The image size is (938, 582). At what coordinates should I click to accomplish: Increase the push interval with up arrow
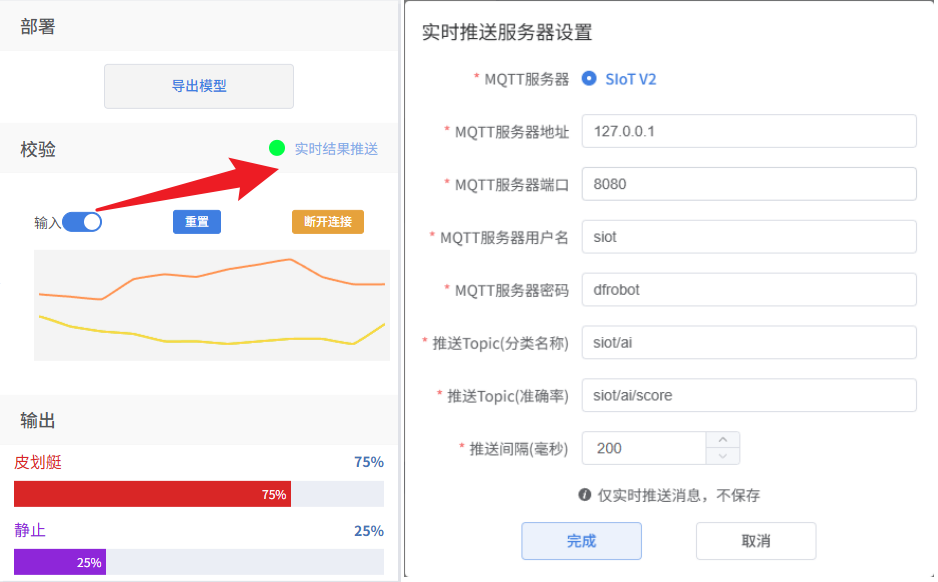[723, 440]
